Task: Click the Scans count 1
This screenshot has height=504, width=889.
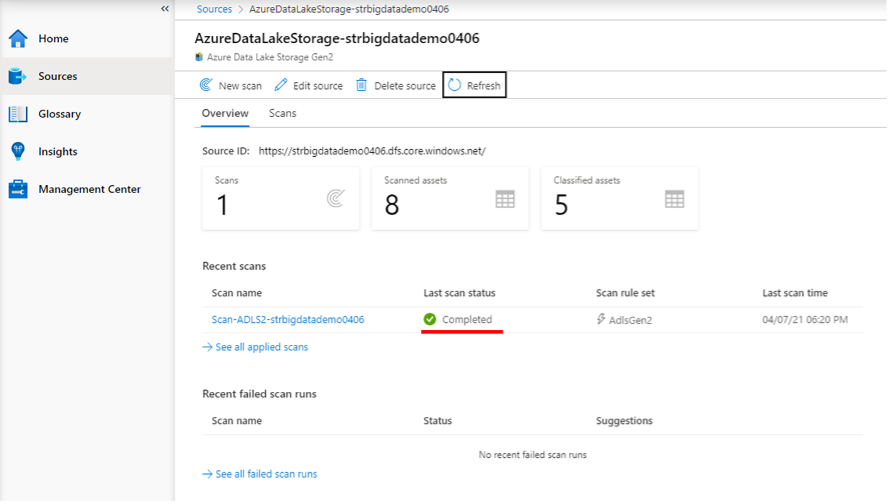Action: tap(222, 205)
